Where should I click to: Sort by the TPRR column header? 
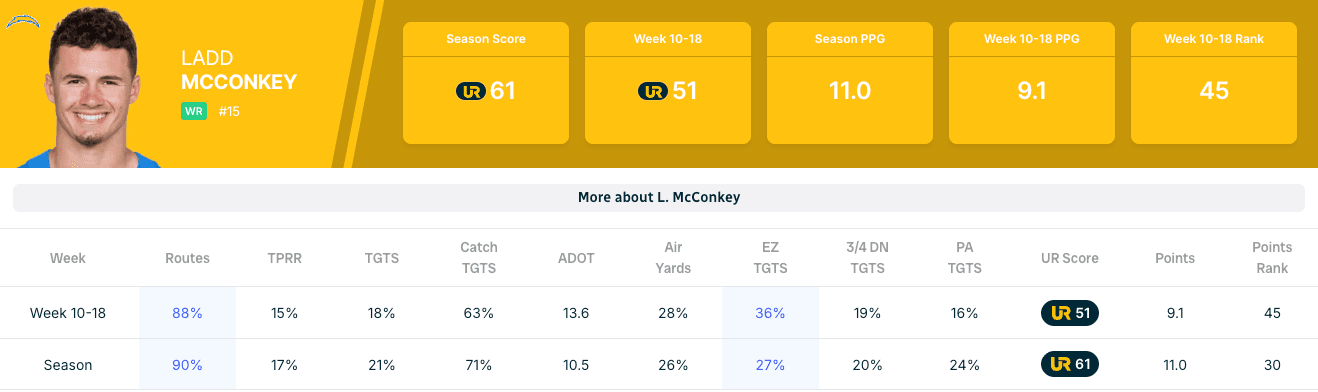[284, 258]
